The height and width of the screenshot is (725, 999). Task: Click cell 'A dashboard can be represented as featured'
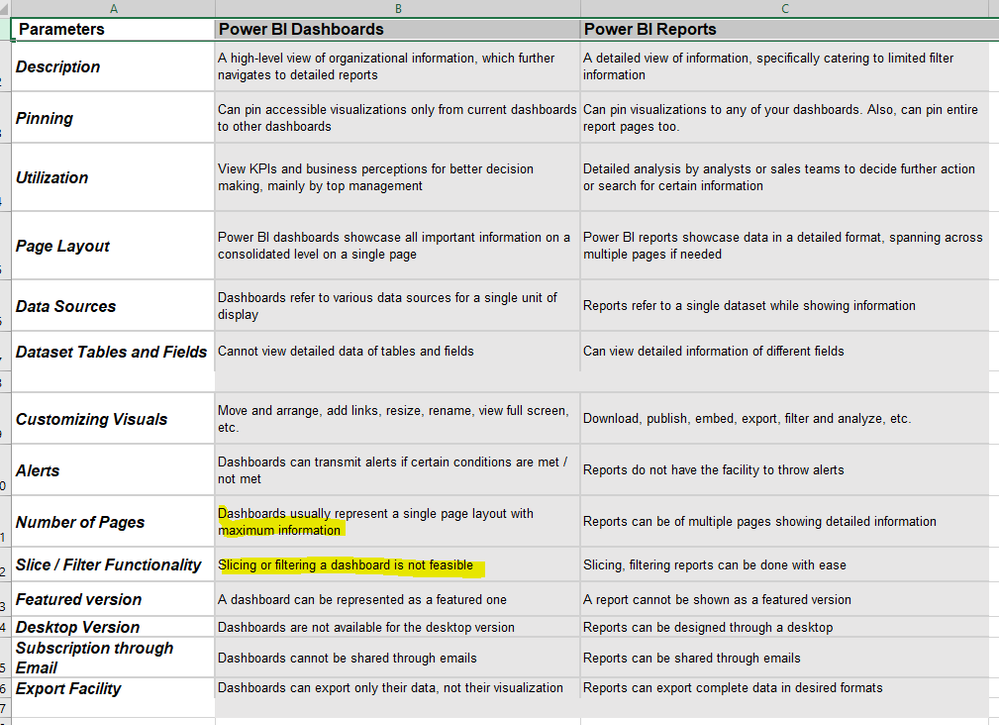pyautogui.click(x=398, y=599)
